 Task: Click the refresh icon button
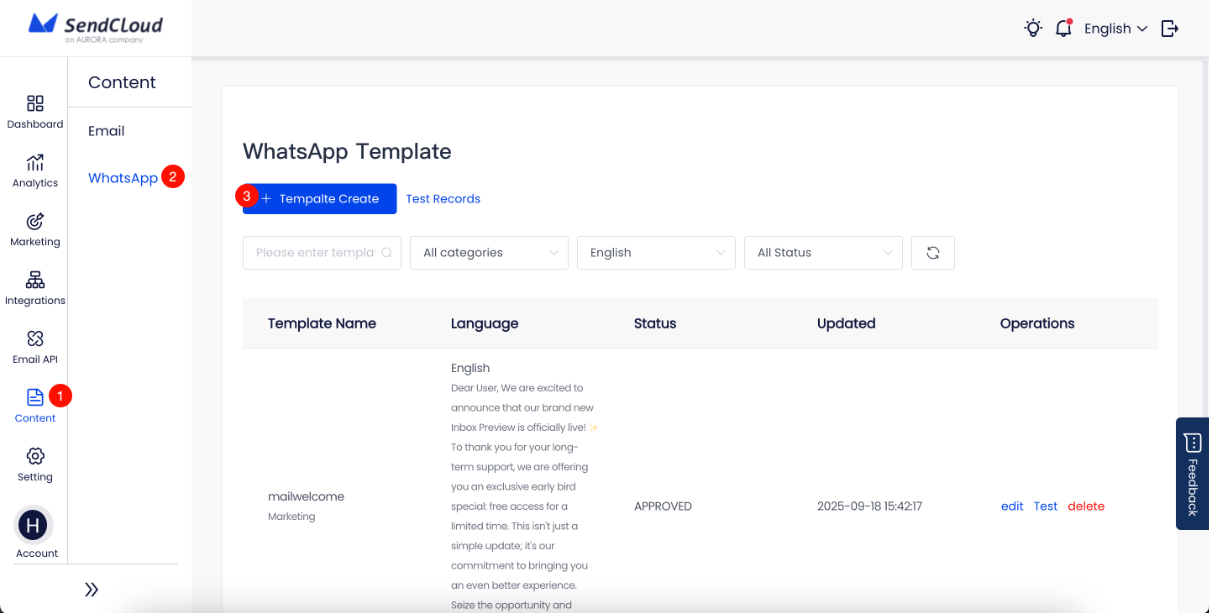coord(933,253)
